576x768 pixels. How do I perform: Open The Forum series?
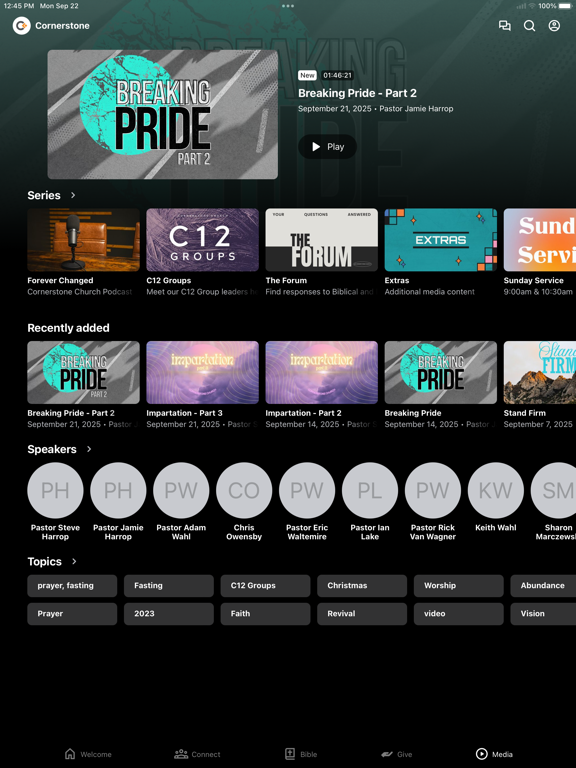point(321,240)
